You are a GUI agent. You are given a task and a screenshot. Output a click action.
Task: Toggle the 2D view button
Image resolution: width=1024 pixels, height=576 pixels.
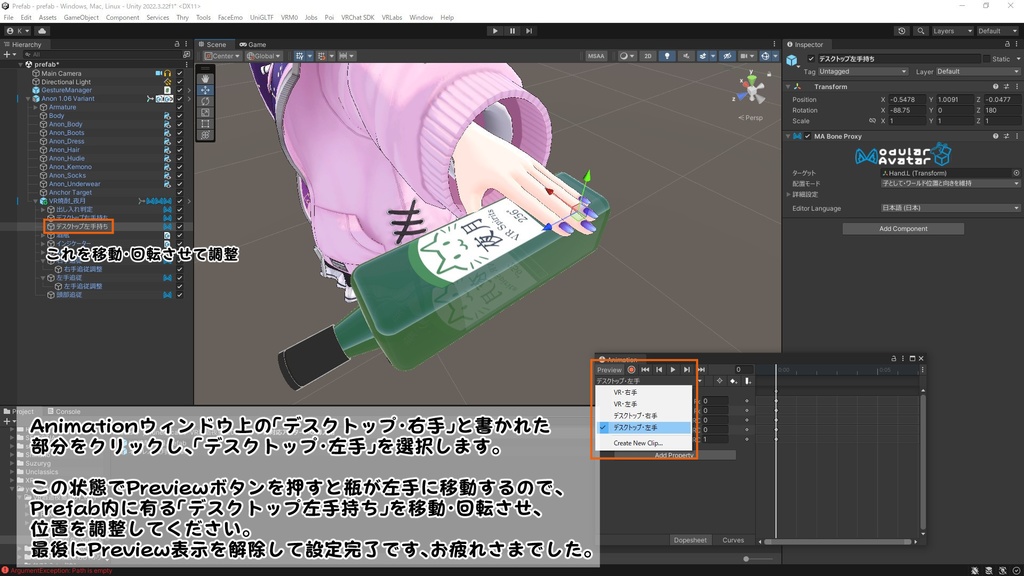[x=648, y=56]
